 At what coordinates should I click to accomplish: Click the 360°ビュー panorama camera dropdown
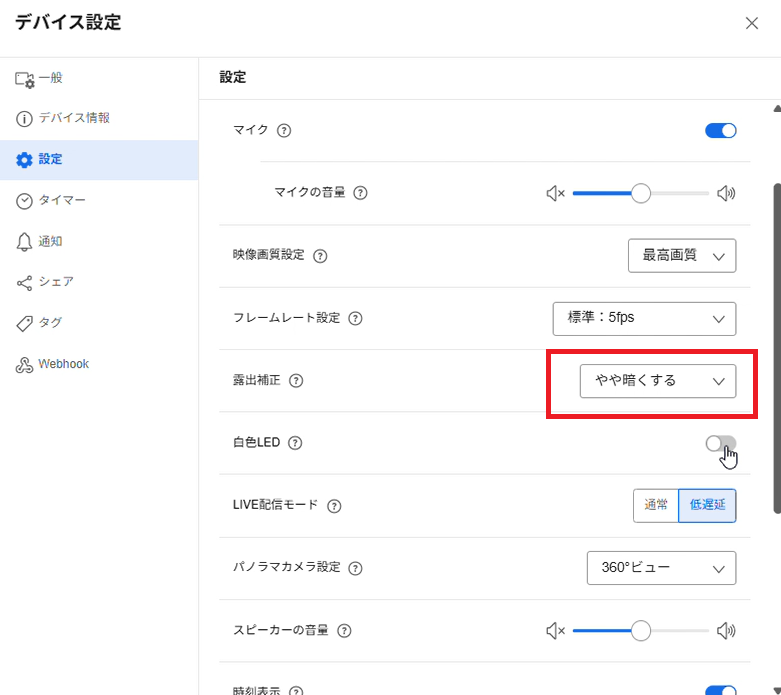[661, 568]
